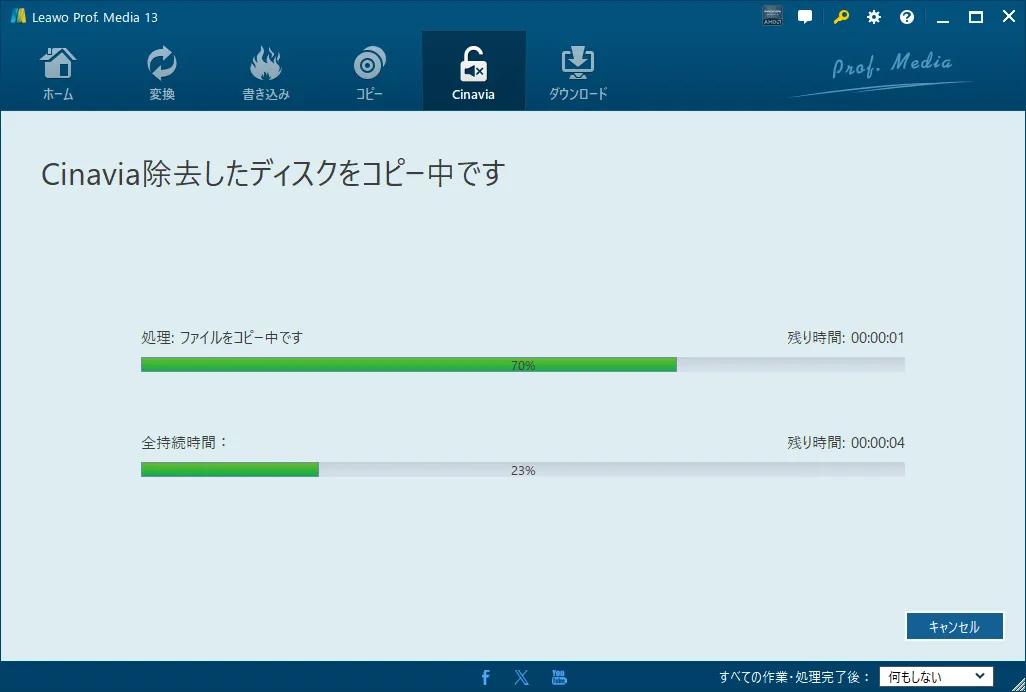The height and width of the screenshot is (692, 1026).
Task: Open the feedback speech-bubble icon
Action: (805, 17)
